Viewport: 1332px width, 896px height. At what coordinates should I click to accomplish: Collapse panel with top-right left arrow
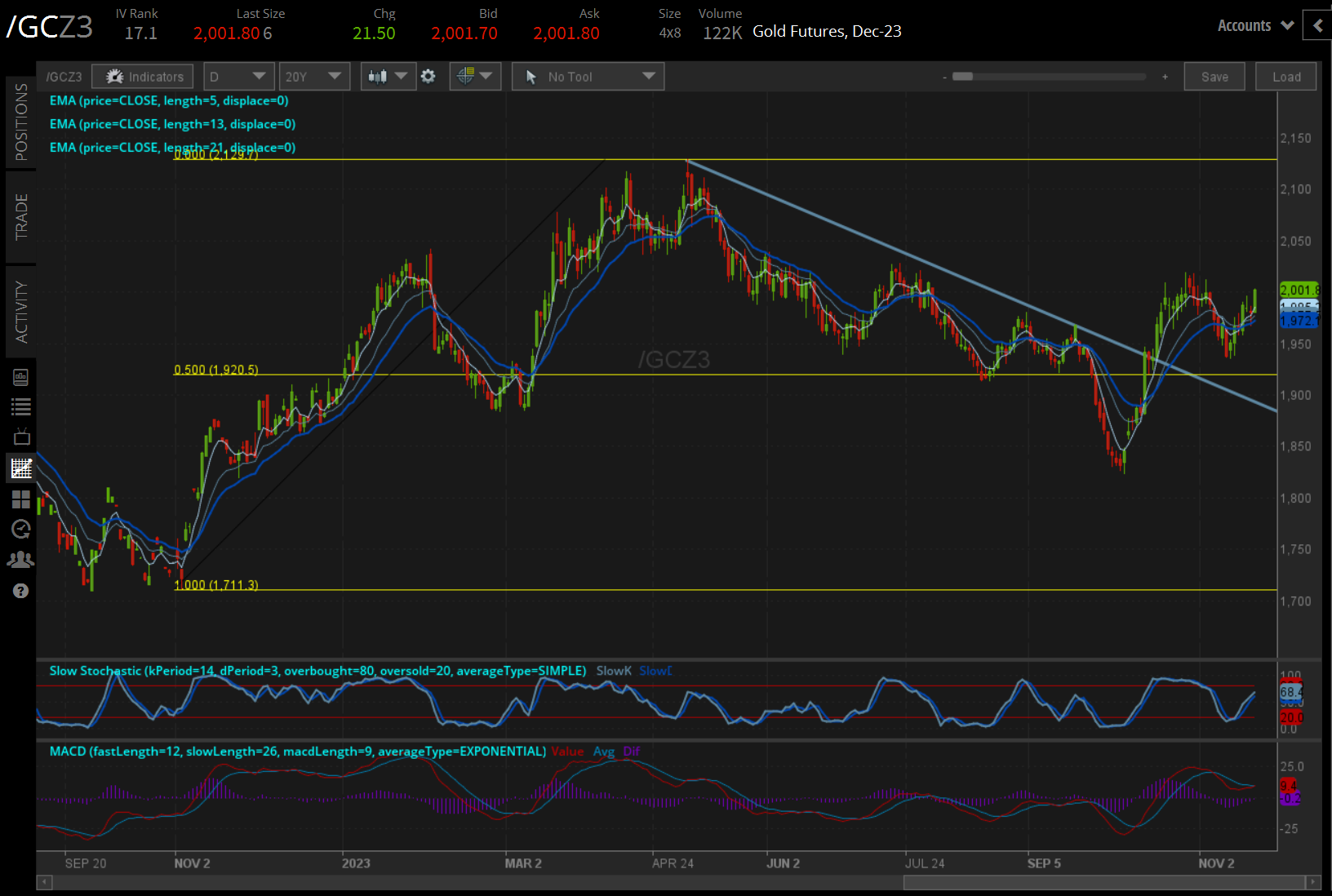pos(1317,25)
